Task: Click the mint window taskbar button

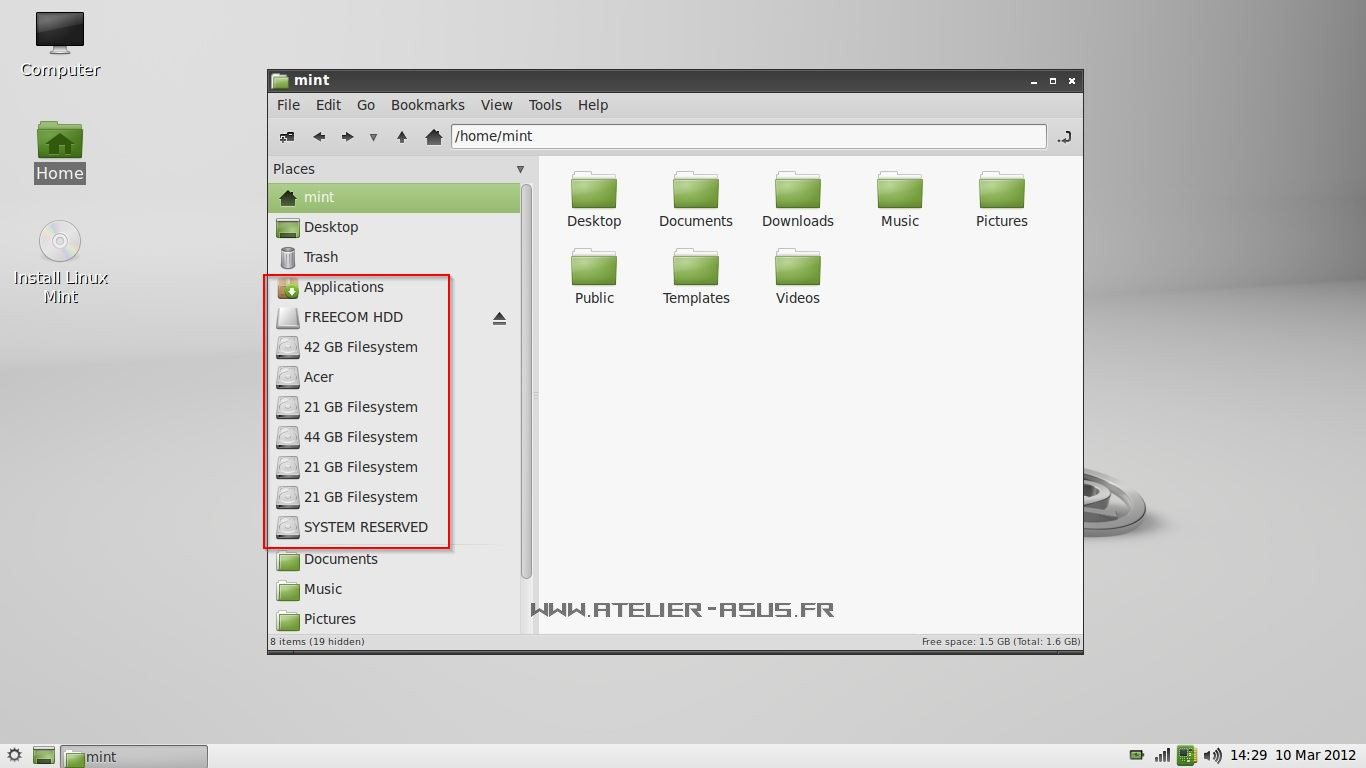Action: pyautogui.click(x=134, y=756)
